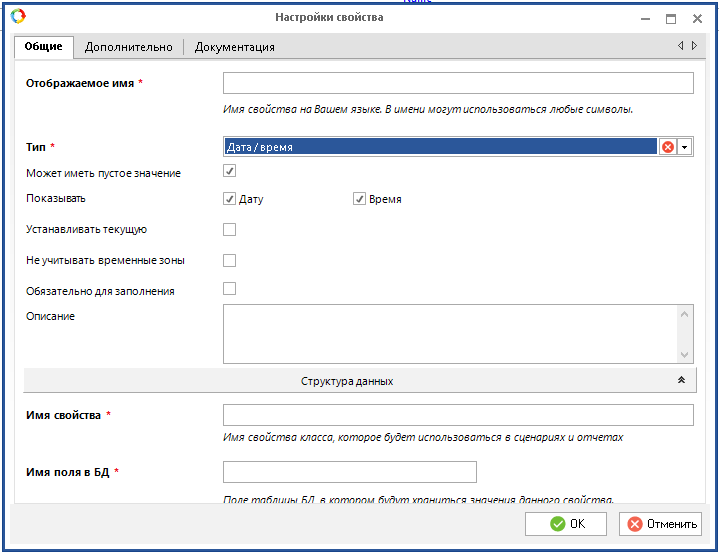The image size is (719, 555).
Task: Click the Отменить button
Action: coord(660,524)
